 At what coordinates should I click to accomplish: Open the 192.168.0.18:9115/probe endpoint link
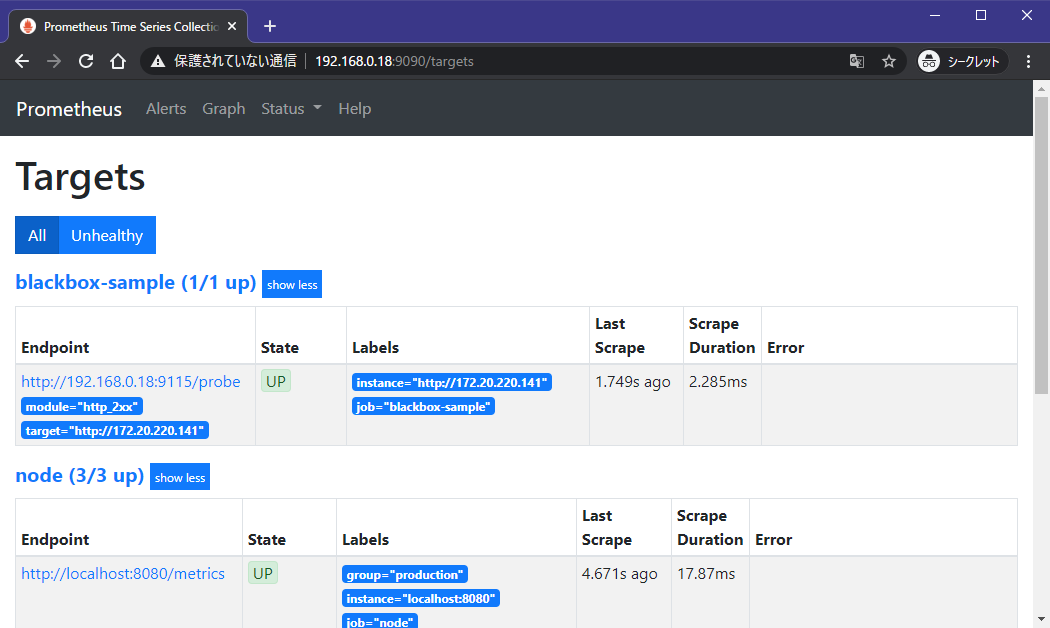click(131, 382)
